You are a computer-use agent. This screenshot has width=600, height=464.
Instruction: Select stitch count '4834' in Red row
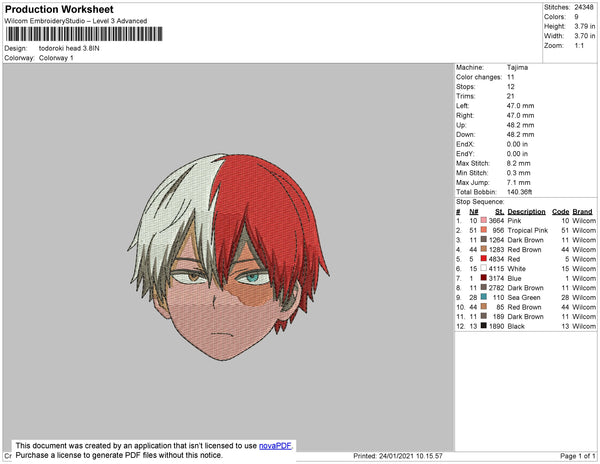click(496, 259)
